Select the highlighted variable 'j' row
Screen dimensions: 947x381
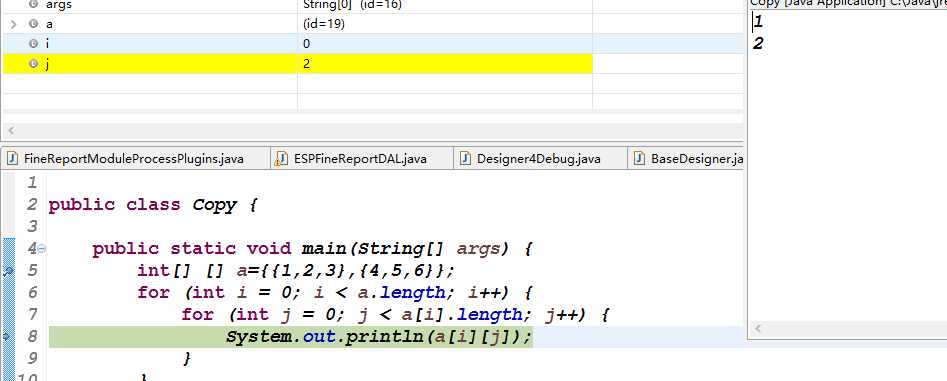[x=297, y=63]
